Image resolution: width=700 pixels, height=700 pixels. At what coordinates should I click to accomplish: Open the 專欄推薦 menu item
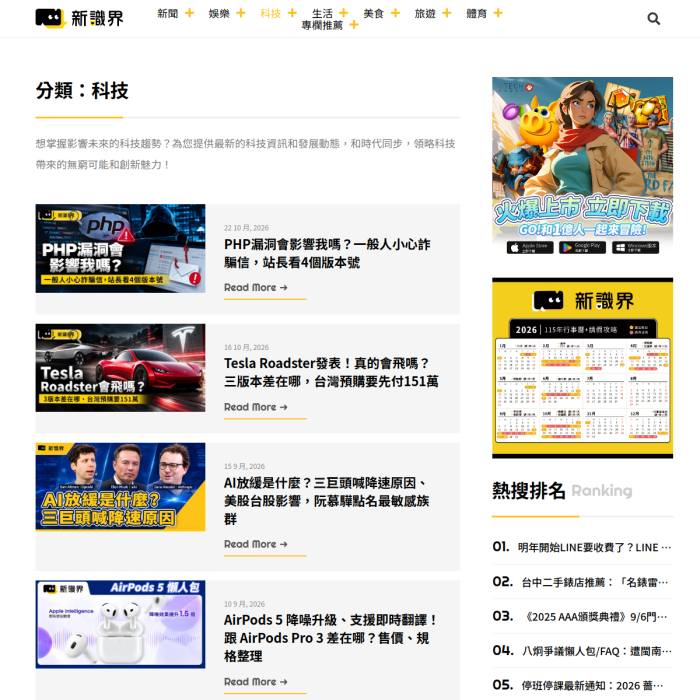322,25
